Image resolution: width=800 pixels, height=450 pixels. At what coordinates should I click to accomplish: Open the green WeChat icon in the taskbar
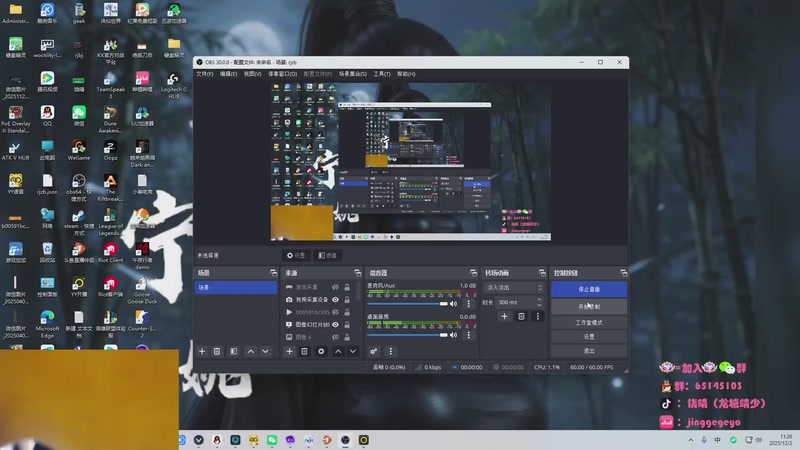(272, 440)
